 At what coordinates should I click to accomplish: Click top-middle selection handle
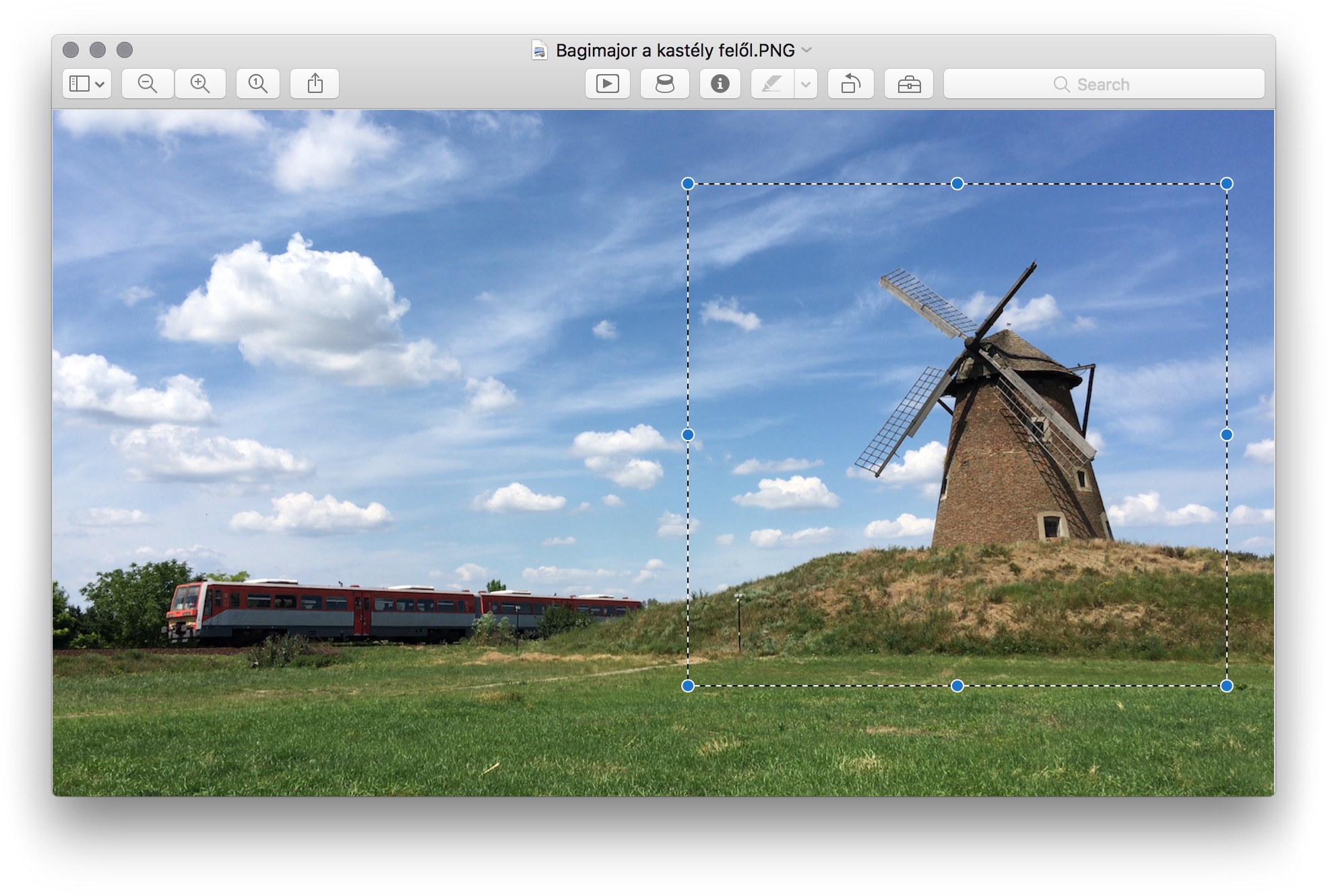957,184
